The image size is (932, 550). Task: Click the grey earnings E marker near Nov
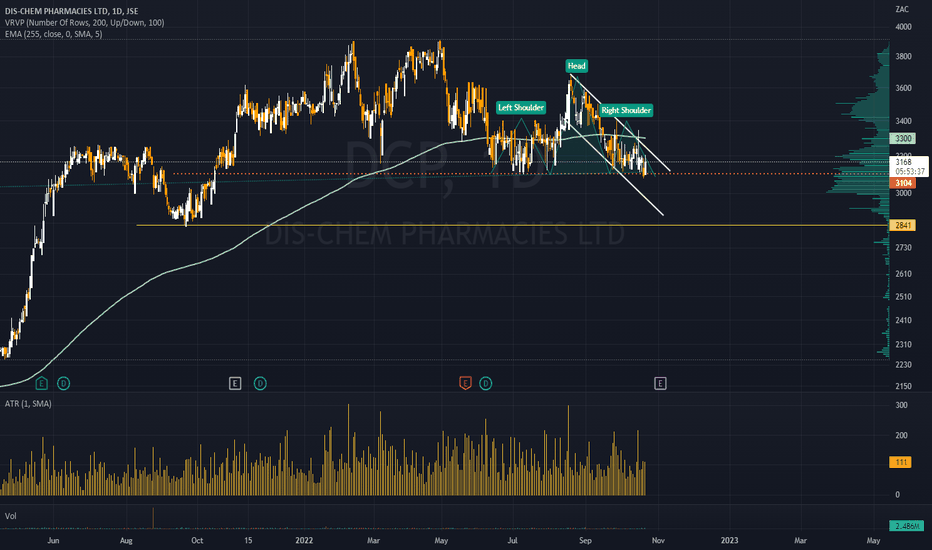coord(660,384)
